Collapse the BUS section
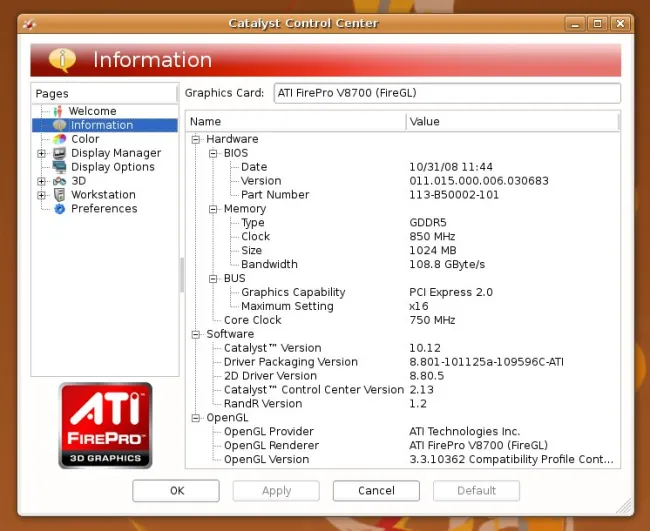 (x=213, y=279)
